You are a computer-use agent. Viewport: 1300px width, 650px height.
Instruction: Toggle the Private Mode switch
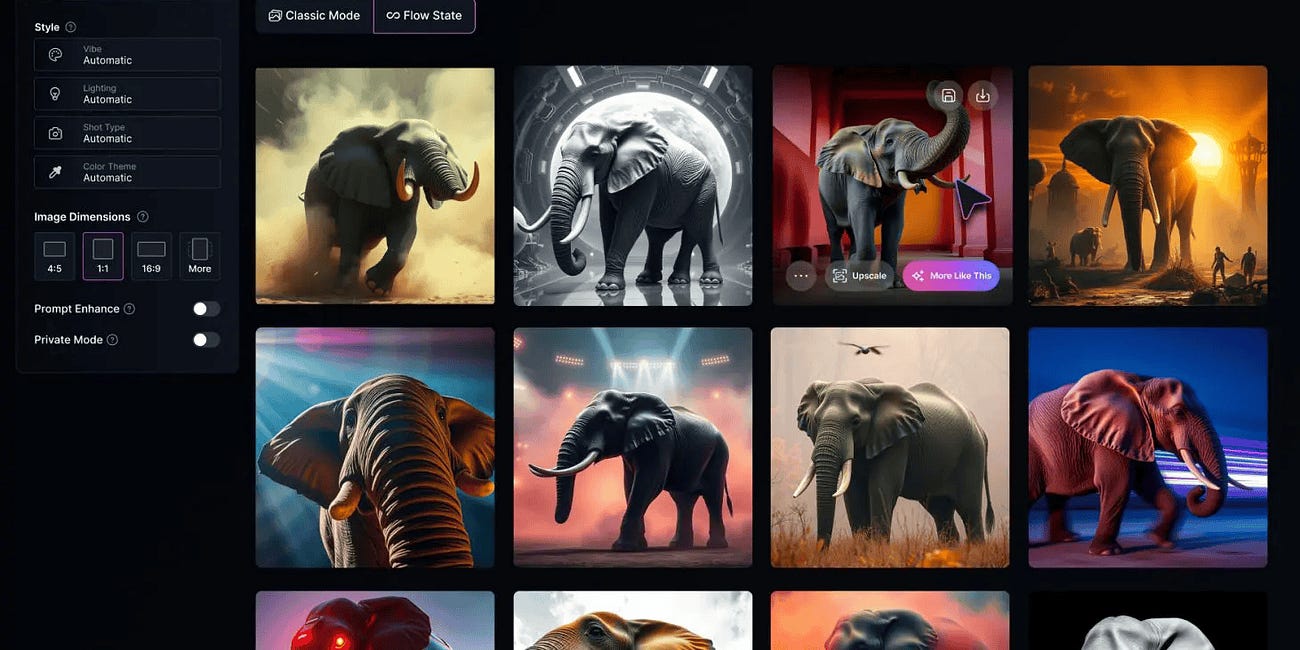pos(206,340)
